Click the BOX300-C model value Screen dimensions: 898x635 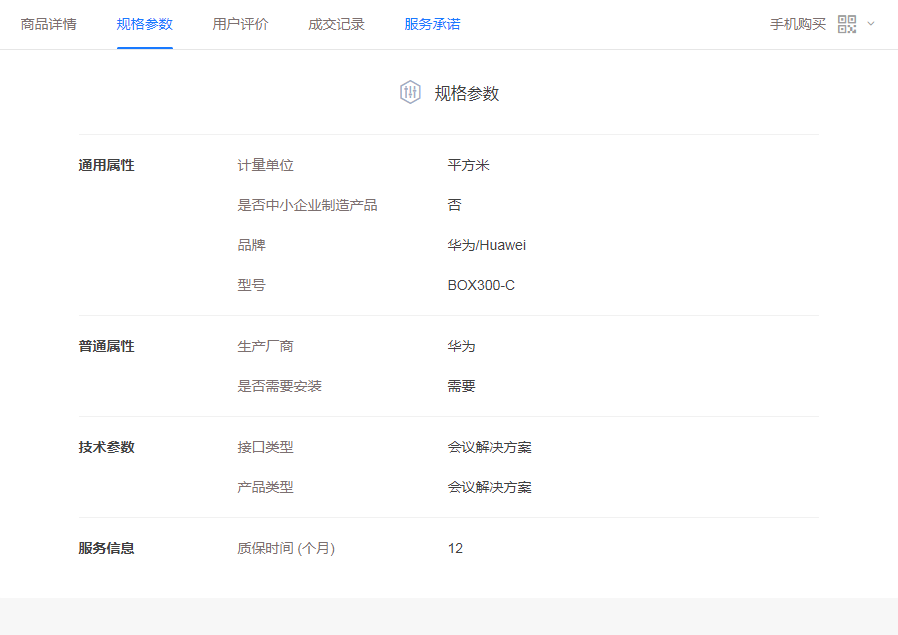point(481,285)
